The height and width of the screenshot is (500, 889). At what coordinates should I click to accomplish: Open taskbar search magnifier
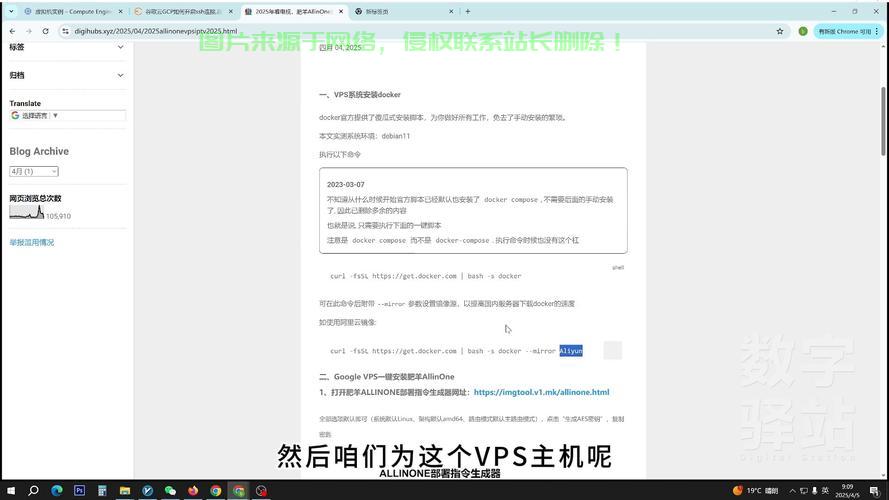(33, 490)
